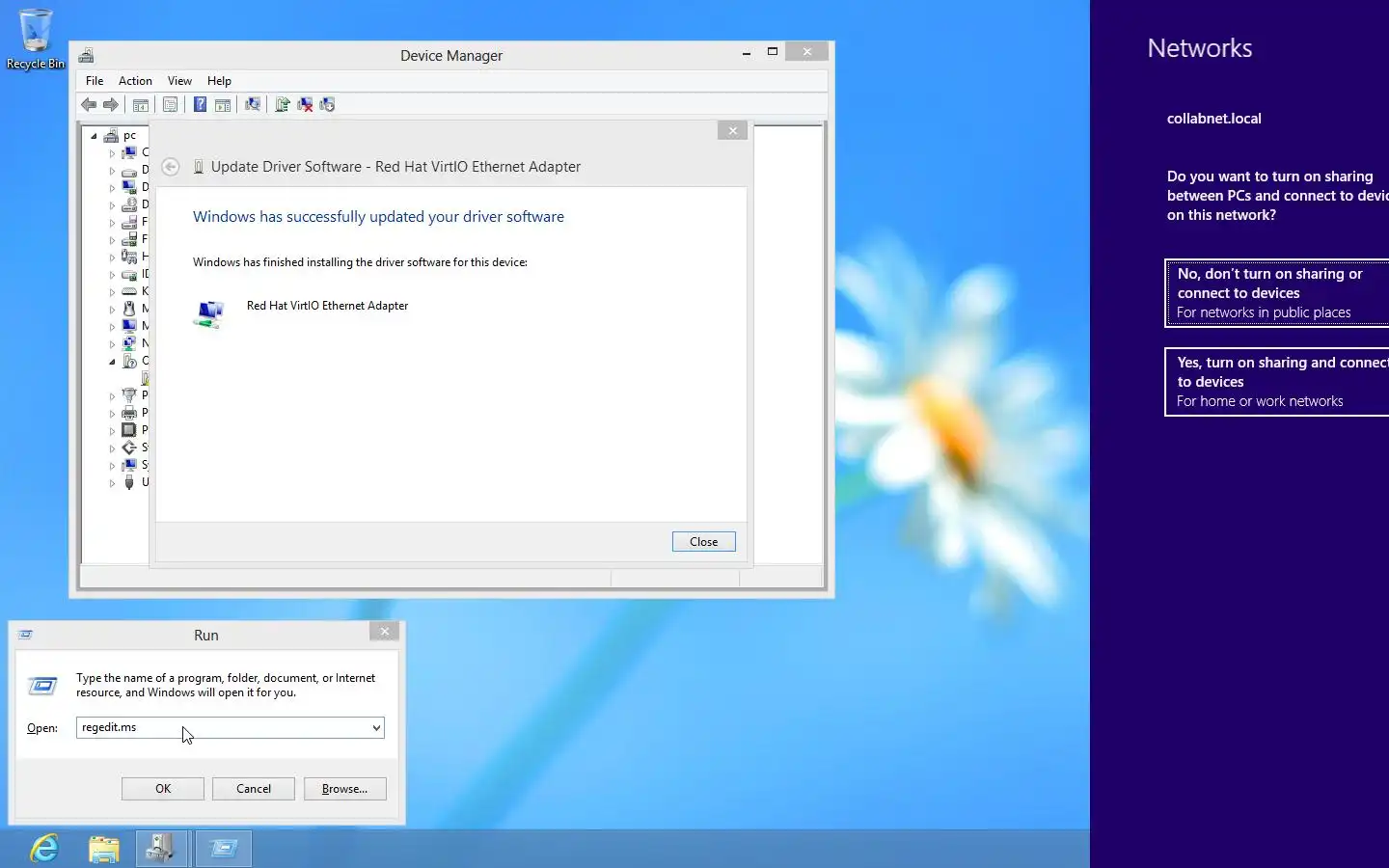Expand the IDE ATA/ATAPI controllers arrow
Viewport: 1389px width, 868px height.
[x=112, y=275]
